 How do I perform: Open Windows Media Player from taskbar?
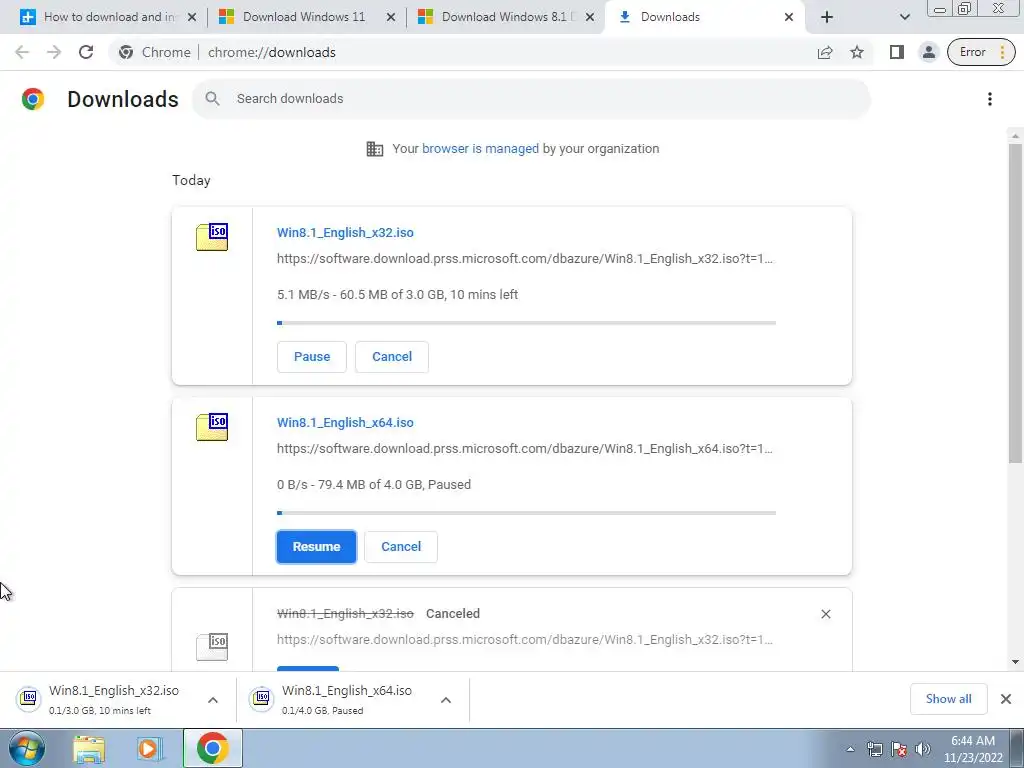[x=150, y=748]
